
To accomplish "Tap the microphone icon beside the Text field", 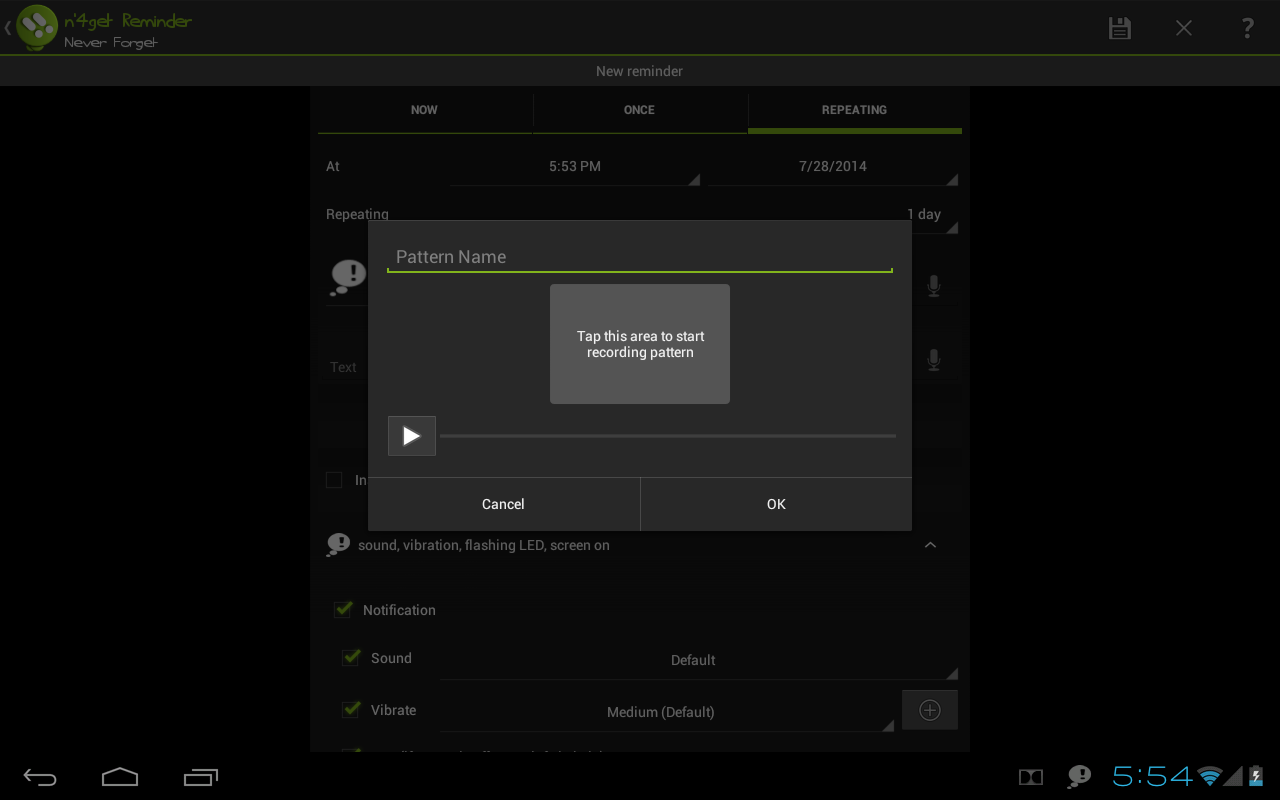I will point(934,360).
